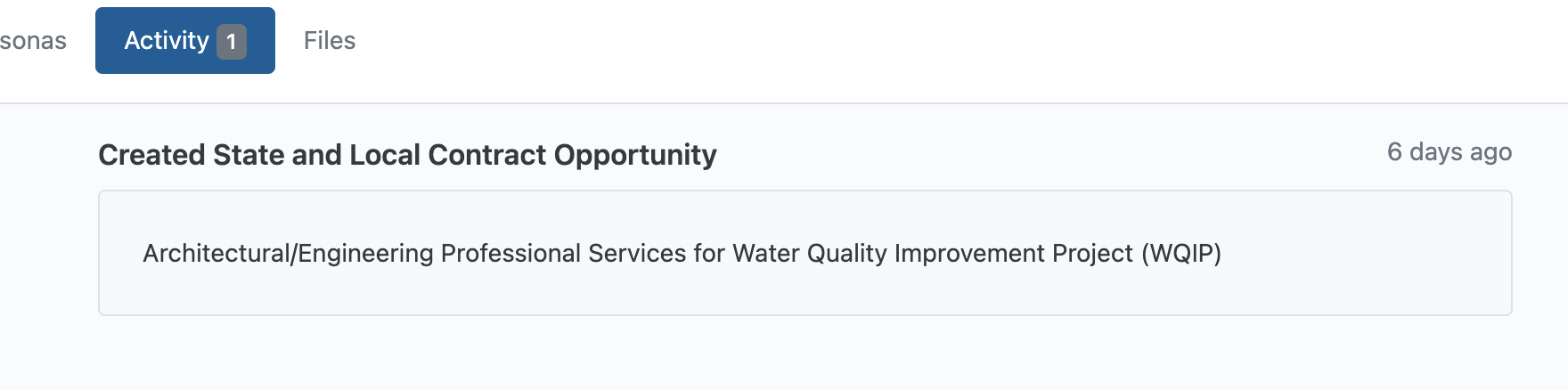
Task: Click the word "Opportunity" in the heading
Action: (x=635, y=155)
